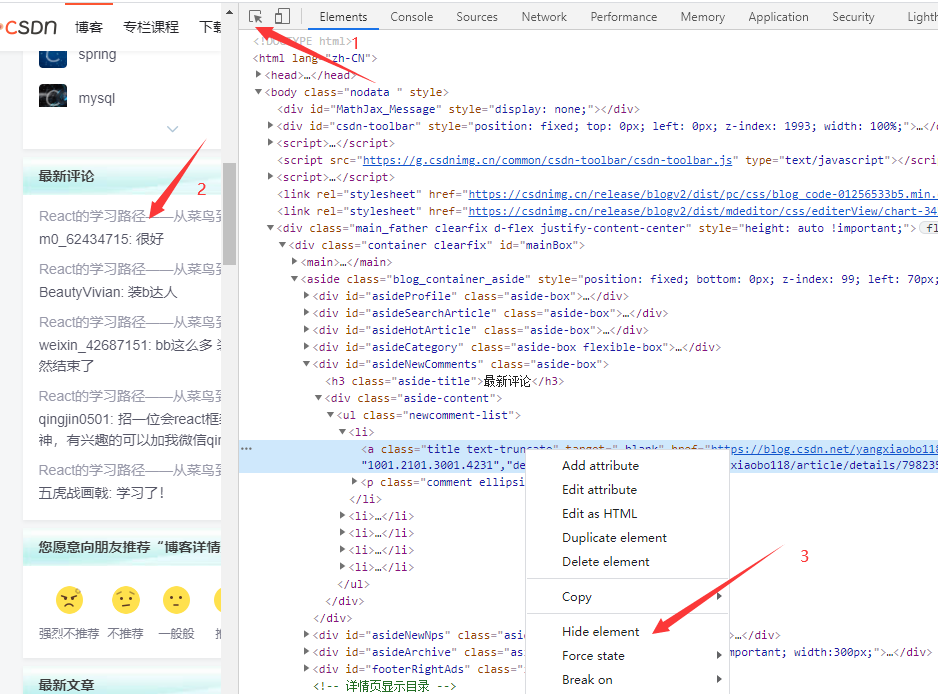This screenshot has height=694, width=938.
Task: Open the Network tab
Action: [x=544, y=17]
